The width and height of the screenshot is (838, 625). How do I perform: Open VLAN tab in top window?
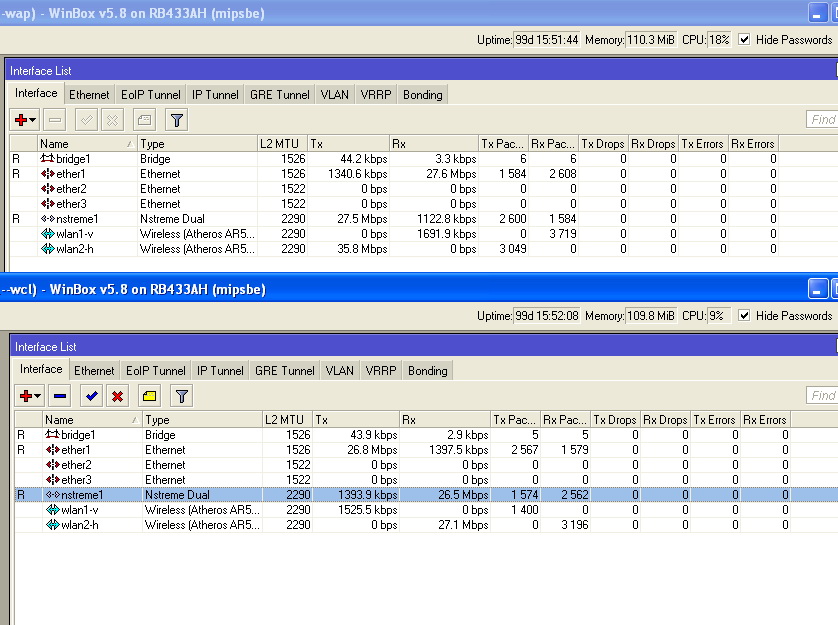[x=335, y=95]
